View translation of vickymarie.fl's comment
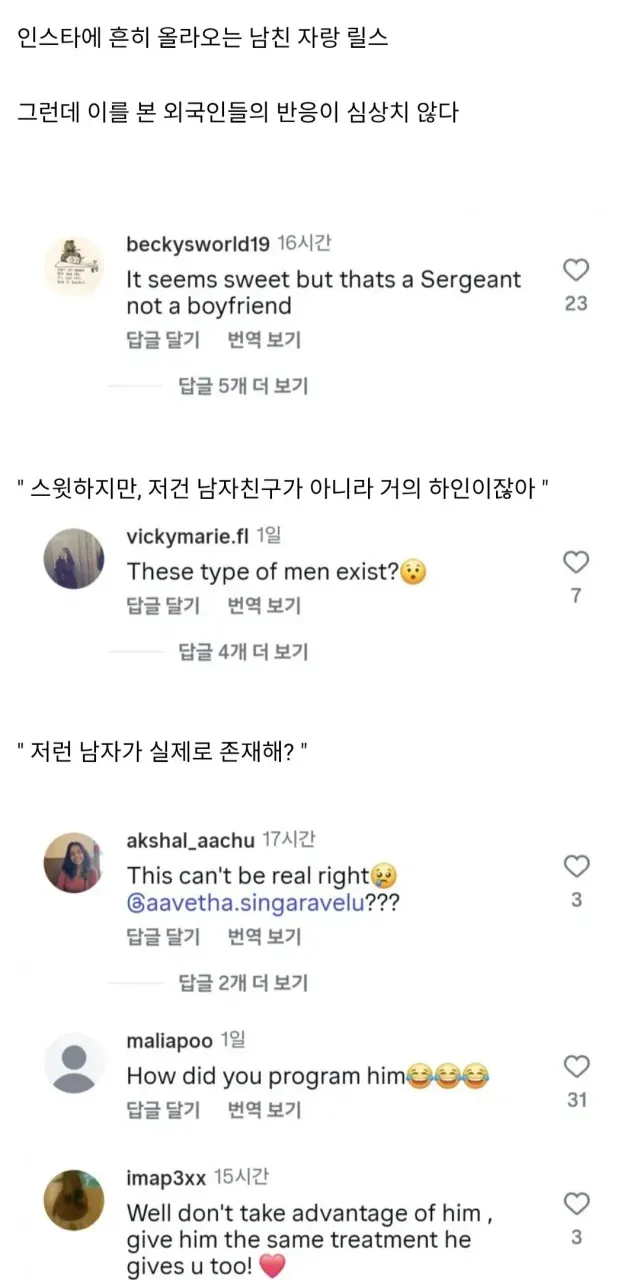This screenshot has width=640, height=1280. click(x=264, y=605)
